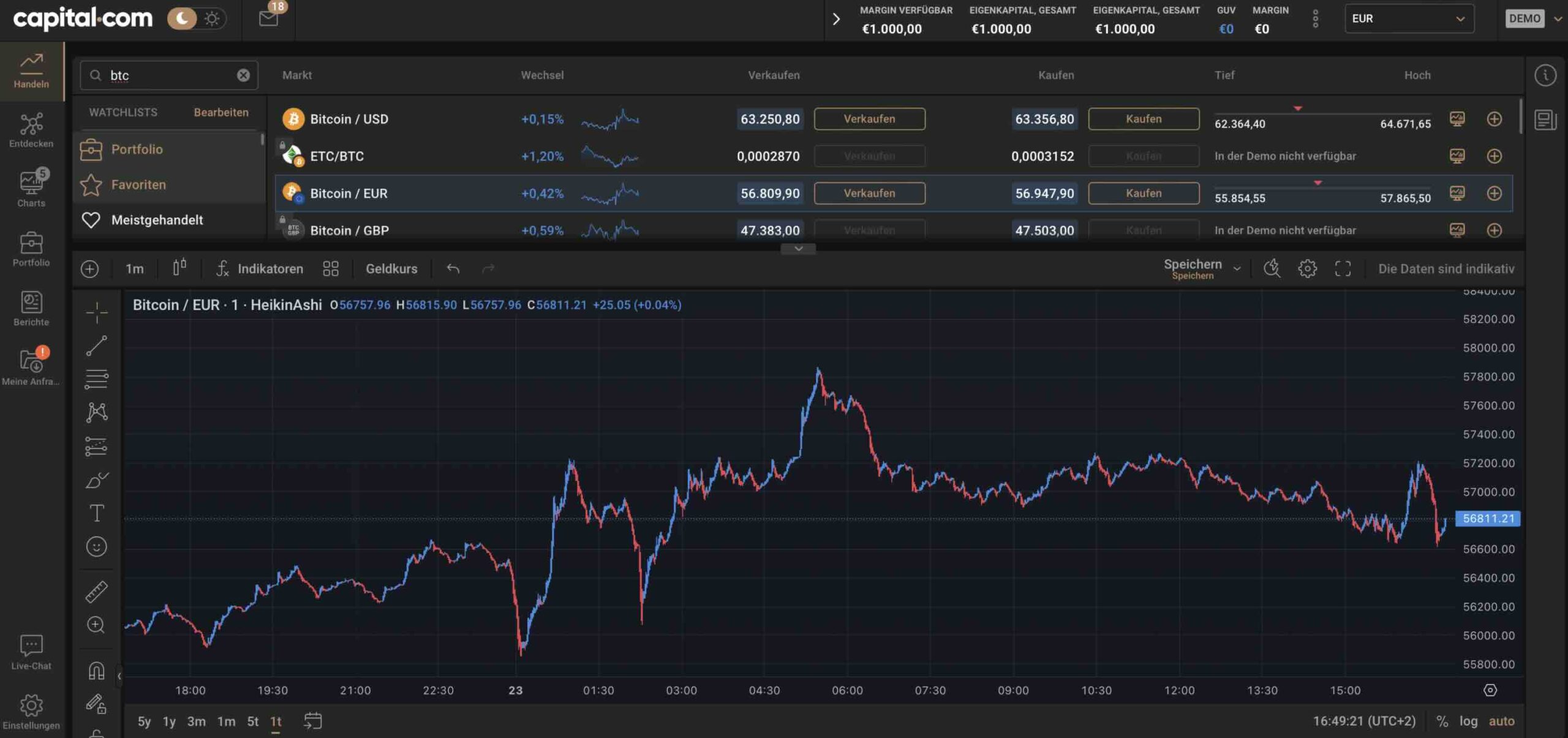The width and height of the screenshot is (1568, 738).
Task: Select the 5y time range
Action: pos(144,721)
